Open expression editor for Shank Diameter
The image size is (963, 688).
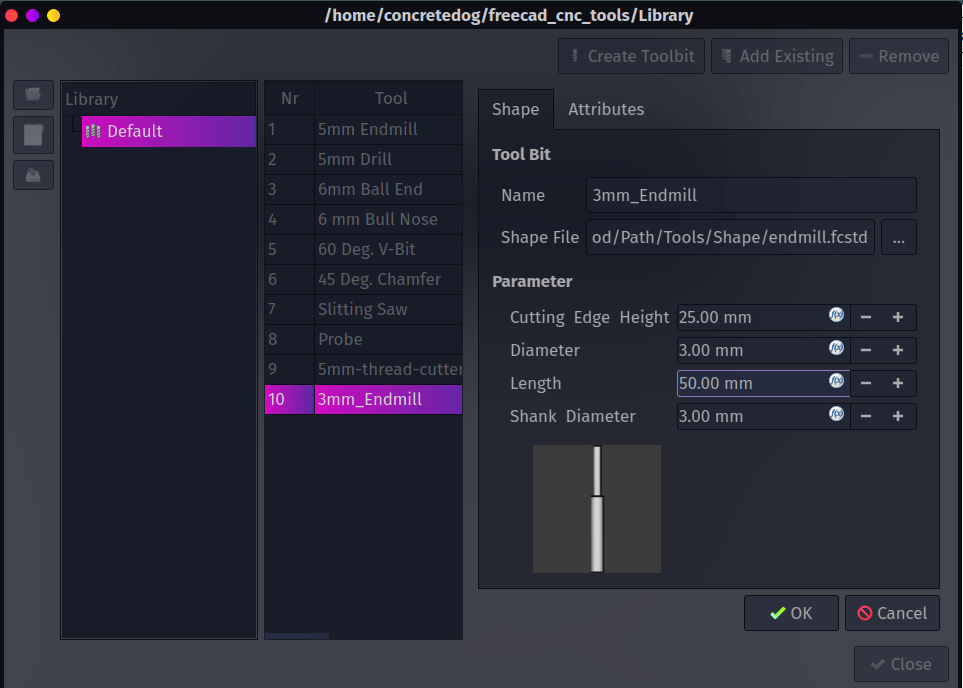836,415
